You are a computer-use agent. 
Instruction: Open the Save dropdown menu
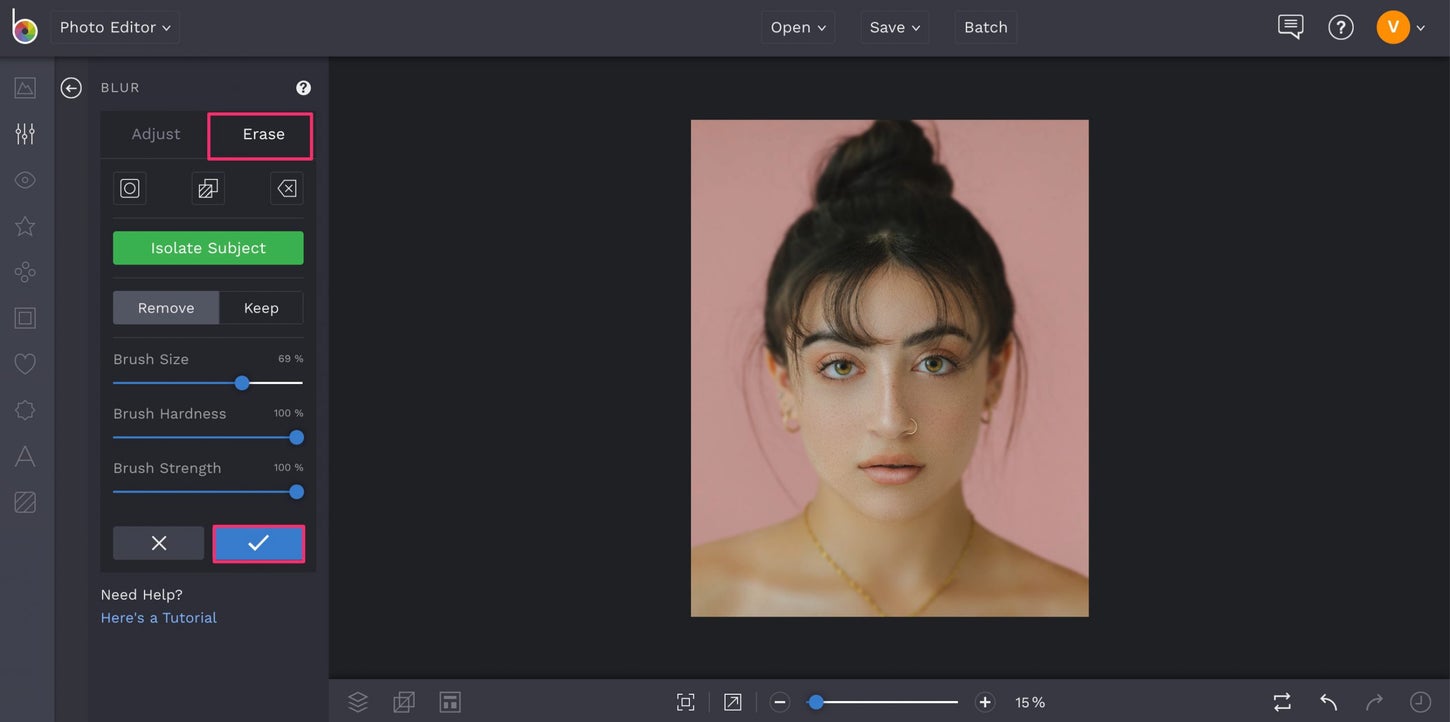tap(893, 27)
